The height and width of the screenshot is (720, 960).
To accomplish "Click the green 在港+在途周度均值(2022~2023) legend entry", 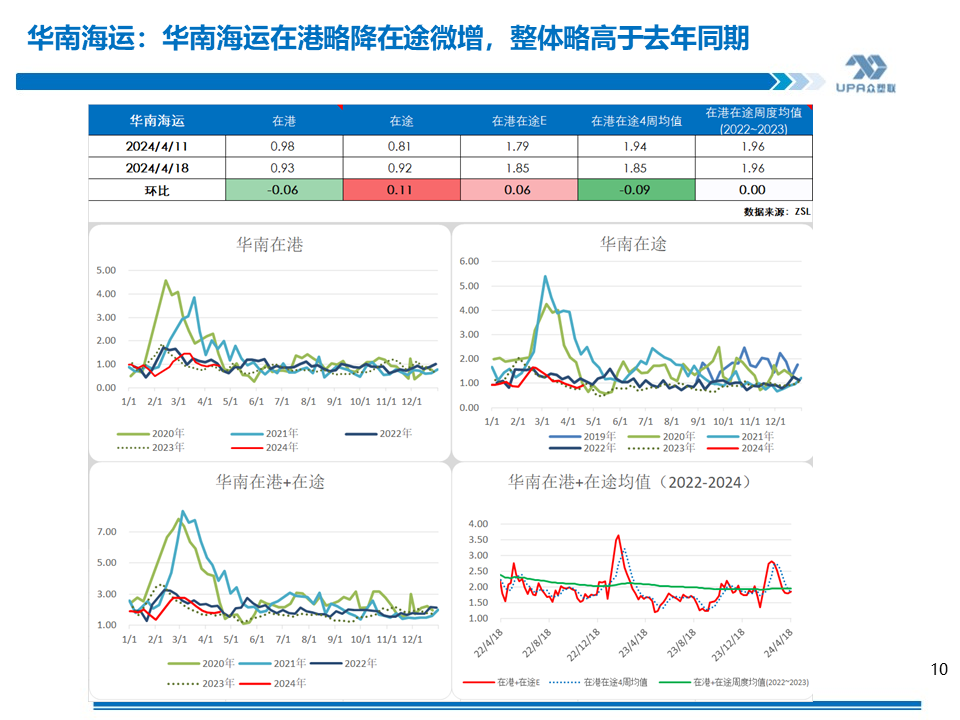I will point(734,682).
